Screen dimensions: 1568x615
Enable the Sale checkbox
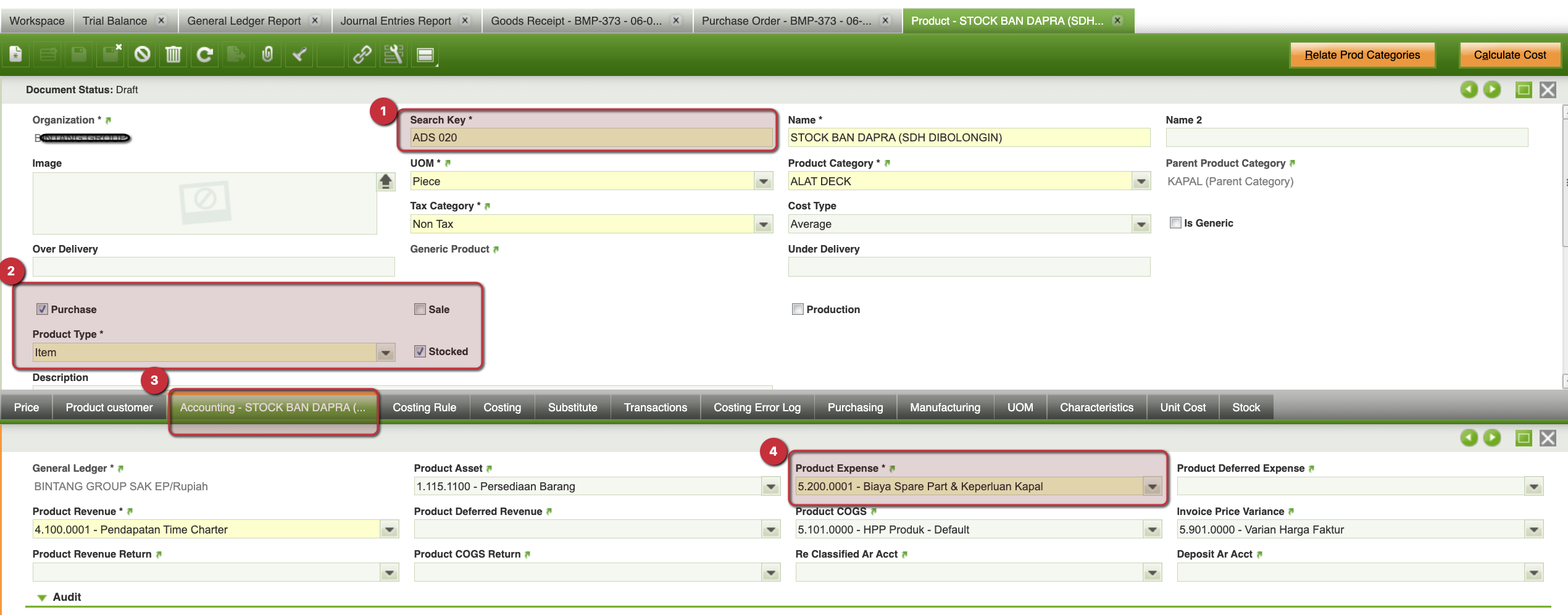(420, 309)
